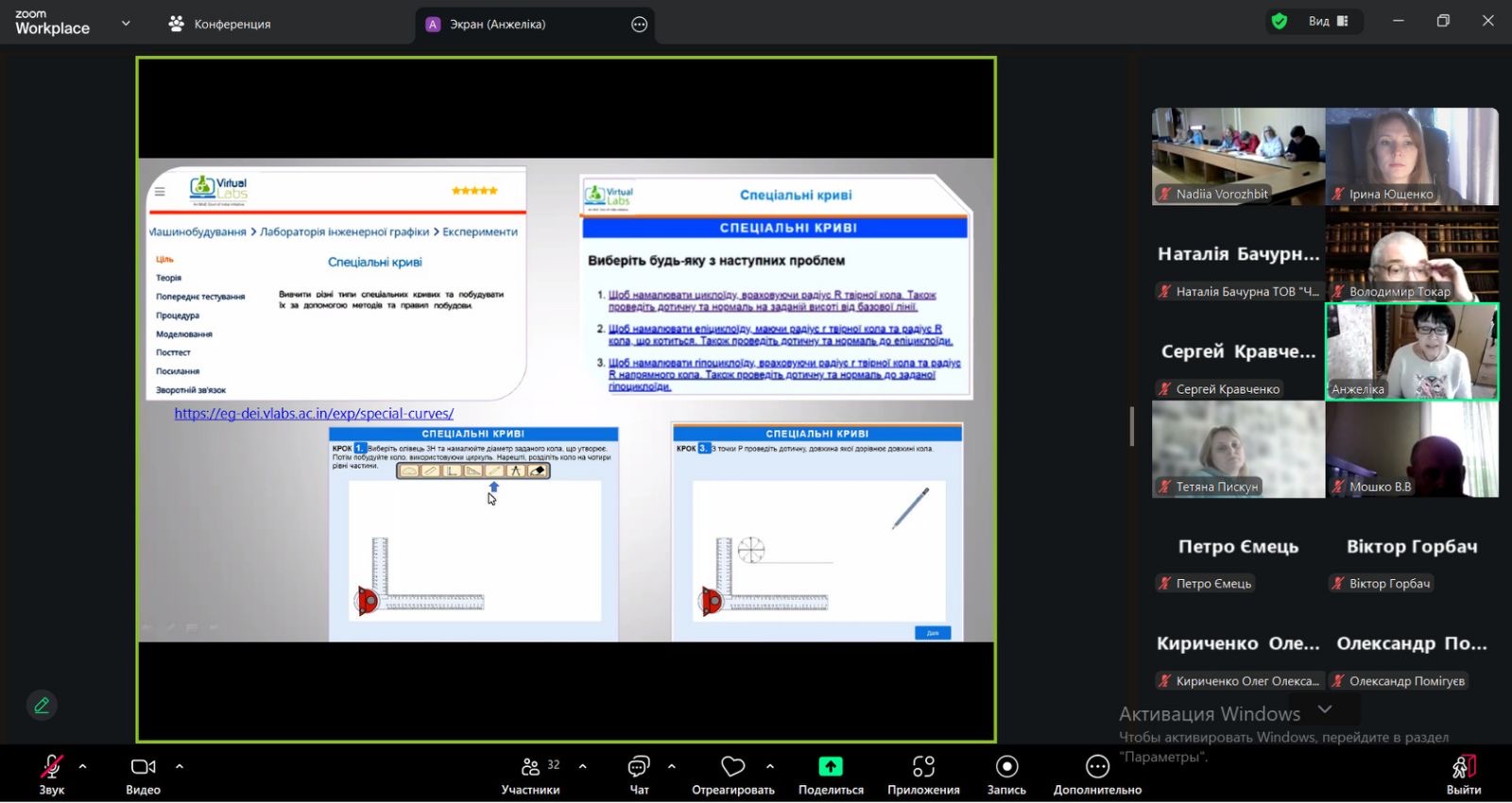The image size is (1512, 803).
Task: Collapse the participant gallery chevron
Action: click(1325, 709)
